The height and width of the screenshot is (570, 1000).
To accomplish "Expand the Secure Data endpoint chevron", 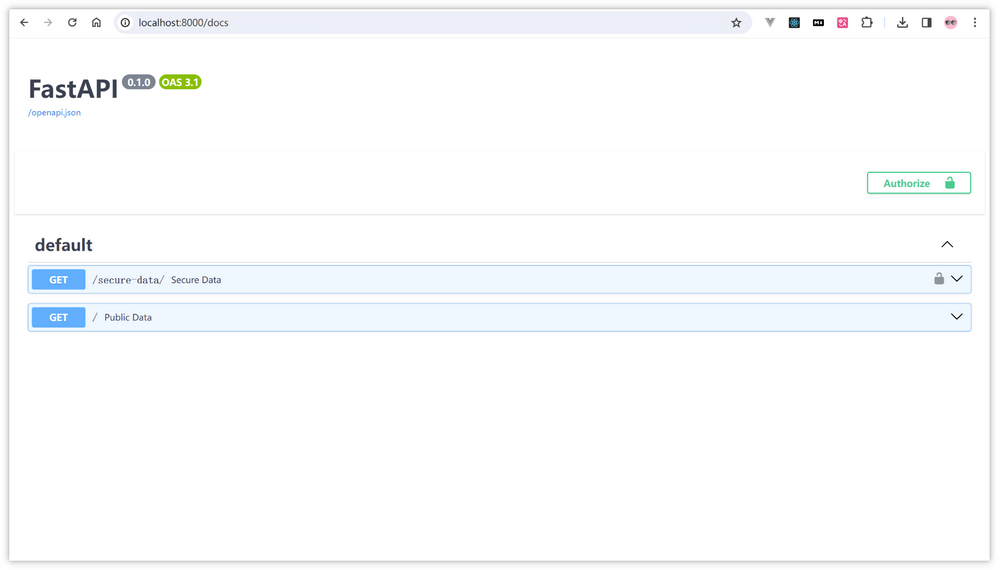I will [x=957, y=279].
